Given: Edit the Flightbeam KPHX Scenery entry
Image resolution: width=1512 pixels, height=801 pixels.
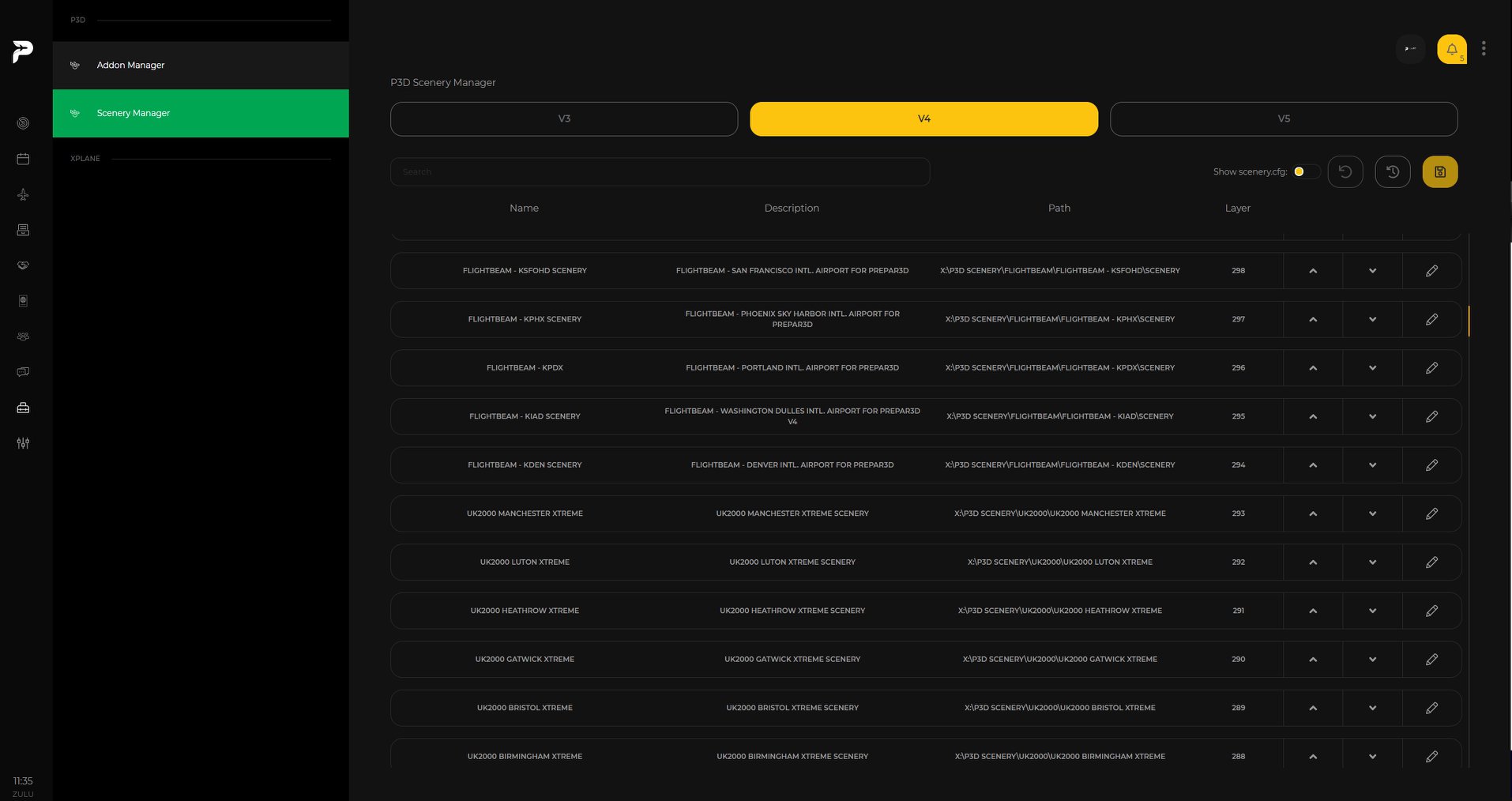Looking at the screenshot, I should tap(1431, 319).
